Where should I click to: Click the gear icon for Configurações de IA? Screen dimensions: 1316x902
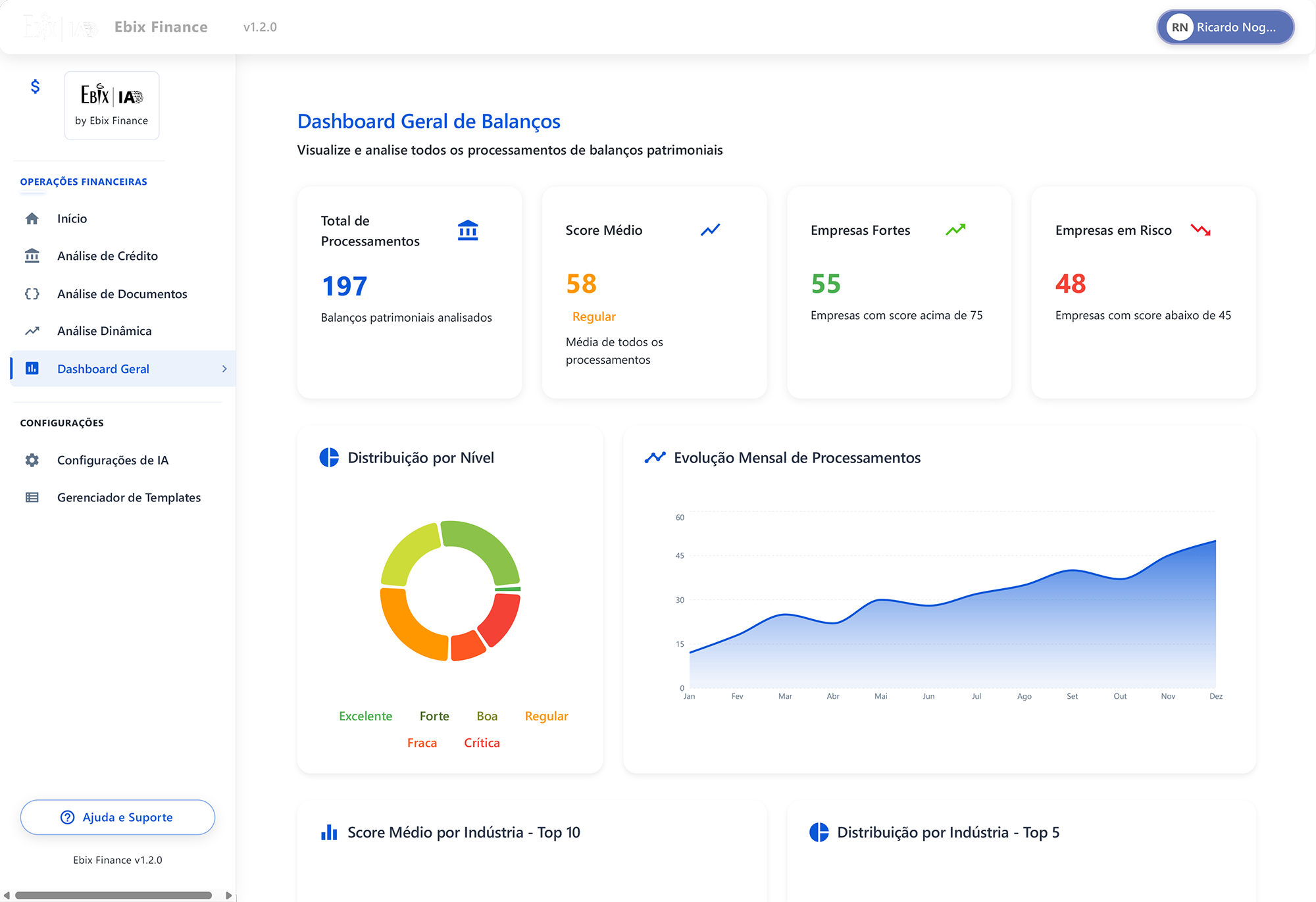[32, 460]
